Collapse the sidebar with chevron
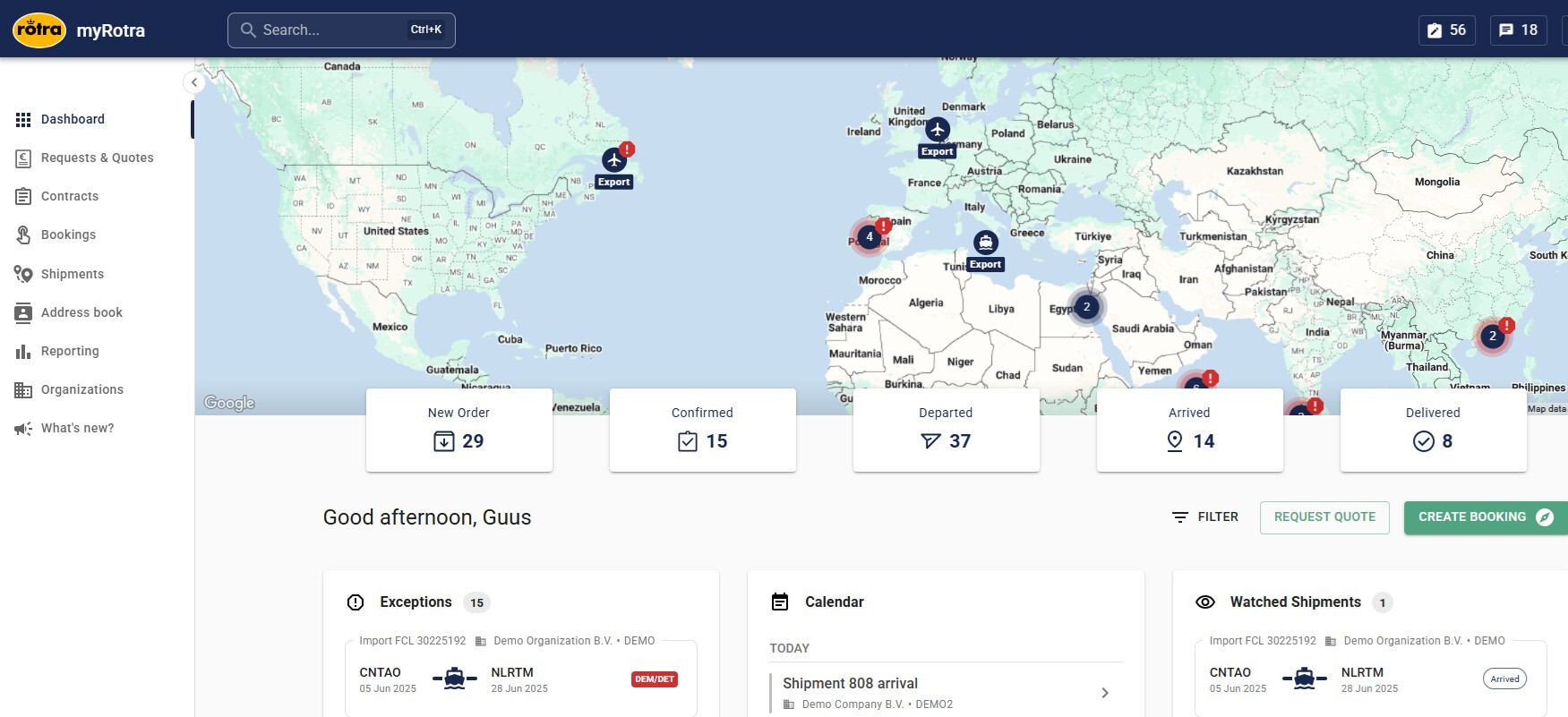 coord(194,82)
